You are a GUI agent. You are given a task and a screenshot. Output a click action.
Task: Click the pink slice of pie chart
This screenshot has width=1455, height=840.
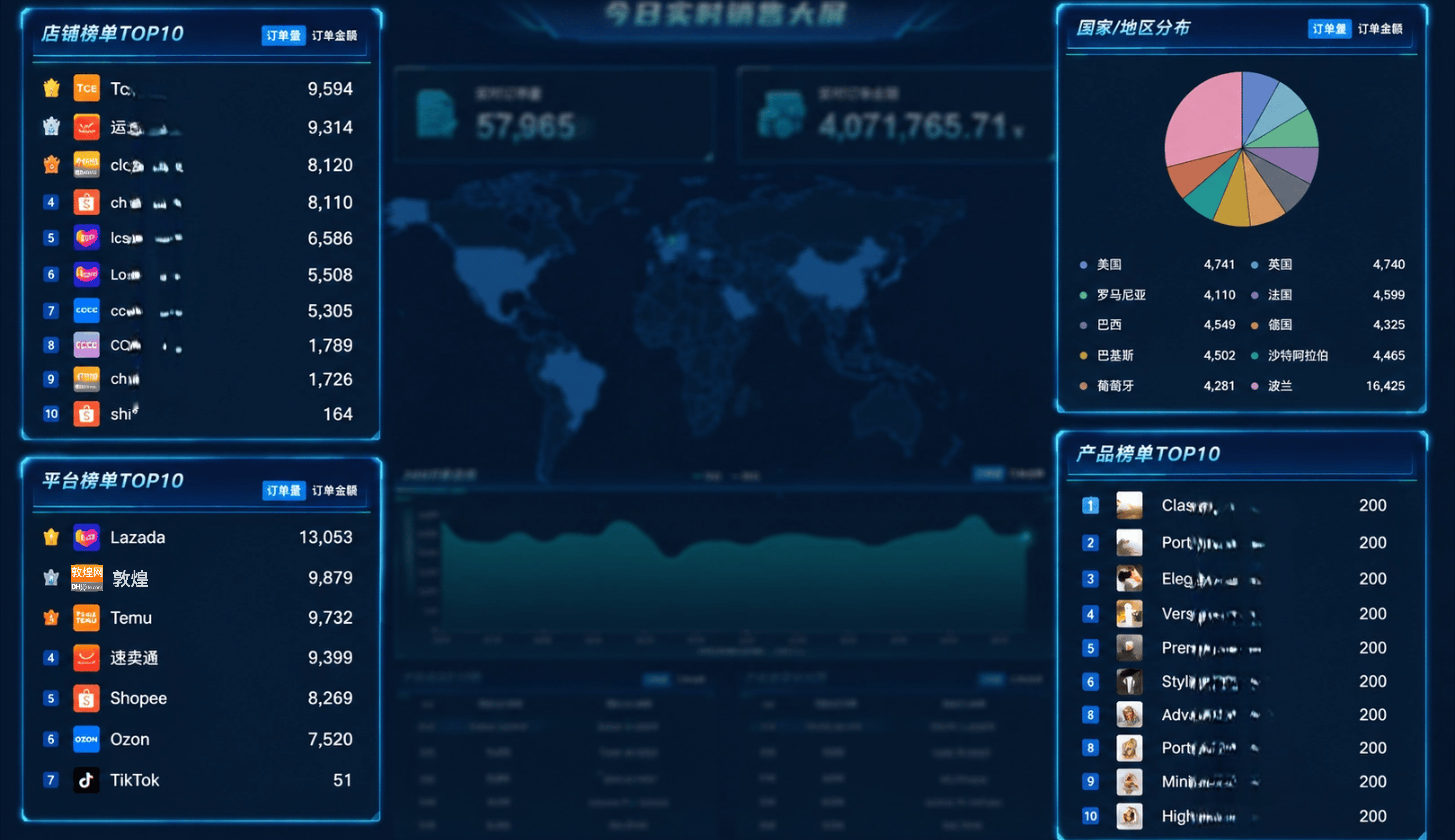(x=1203, y=121)
